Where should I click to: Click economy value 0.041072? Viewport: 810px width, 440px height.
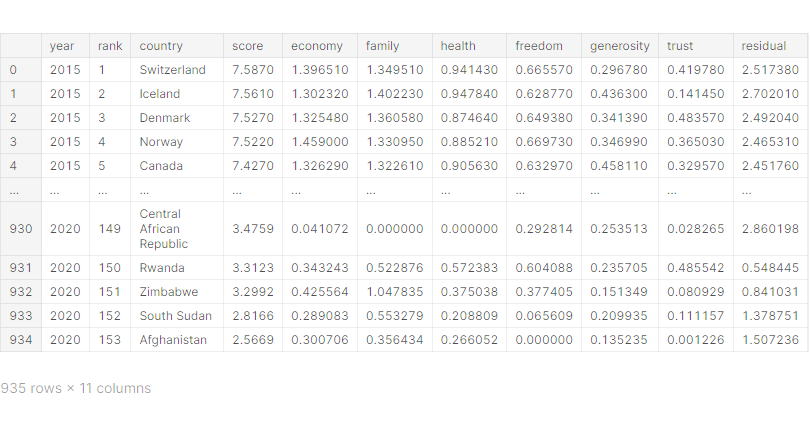(x=320, y=229)
